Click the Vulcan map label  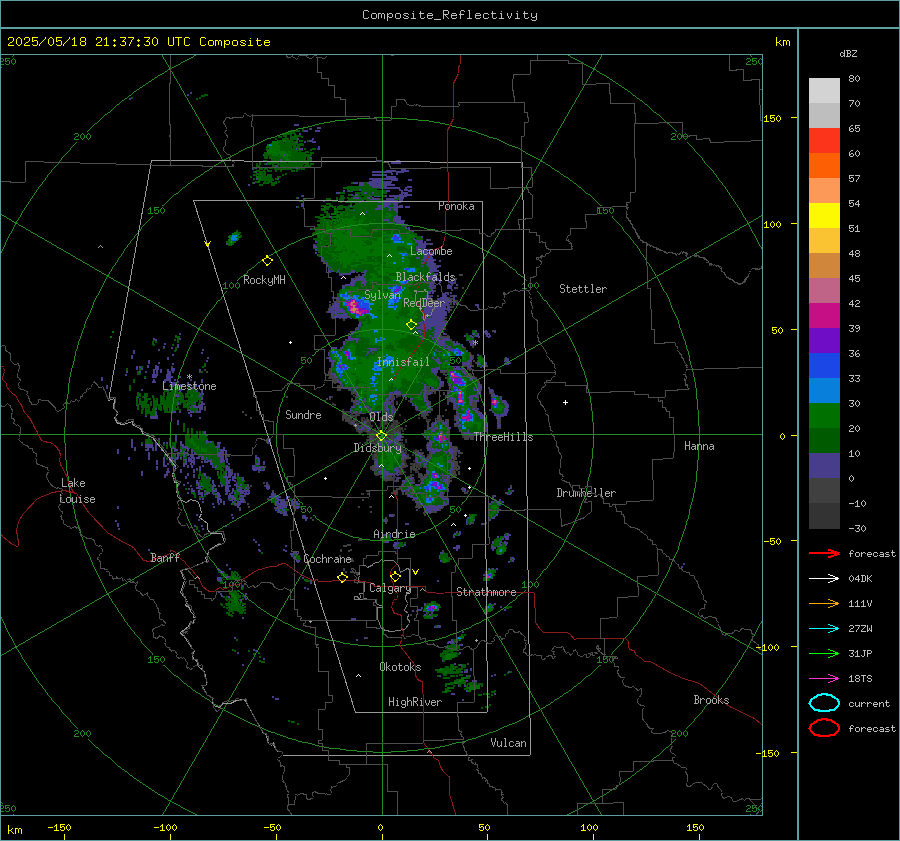[x=508, y=743]
